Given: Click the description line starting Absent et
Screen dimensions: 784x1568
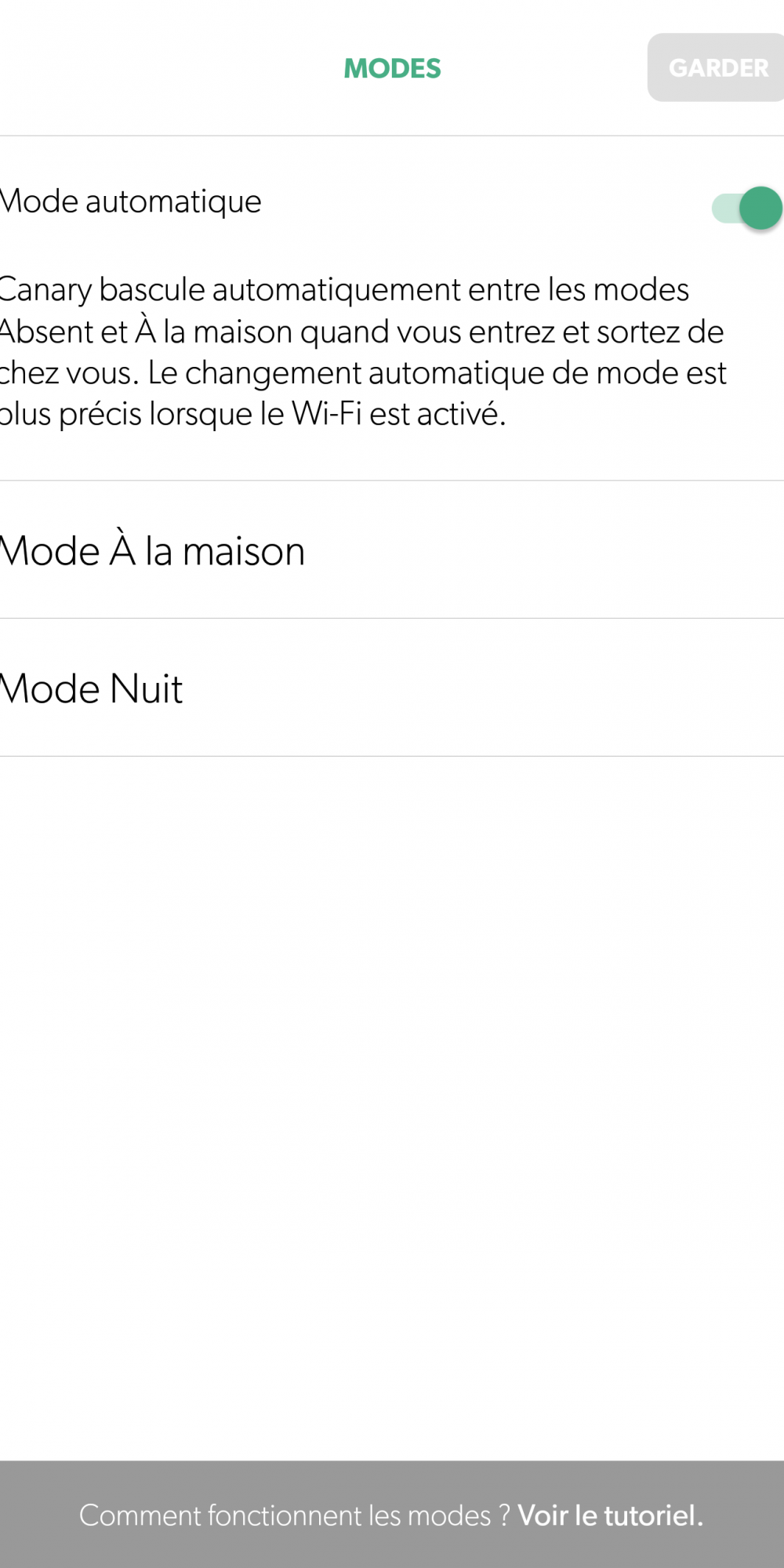Looking at the screenshot, I should (361, 332).
